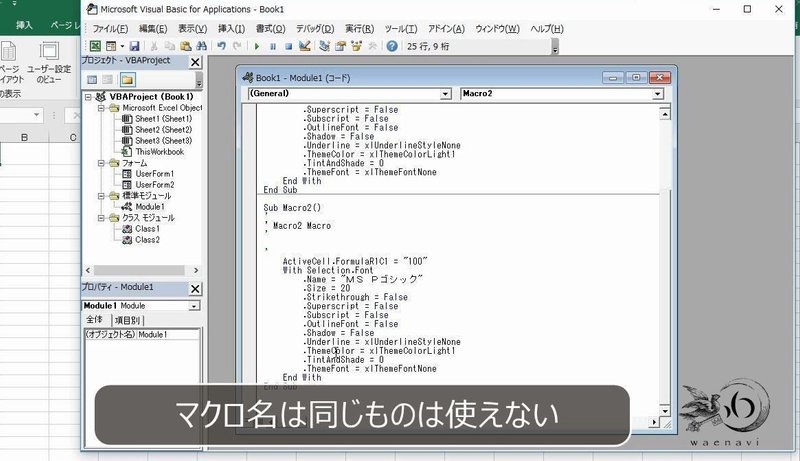Image resolution: width=800 pixels, height=461 pixels.
Task: Close the Properties - Module1 pane
Action: click(x=195, y=289)
